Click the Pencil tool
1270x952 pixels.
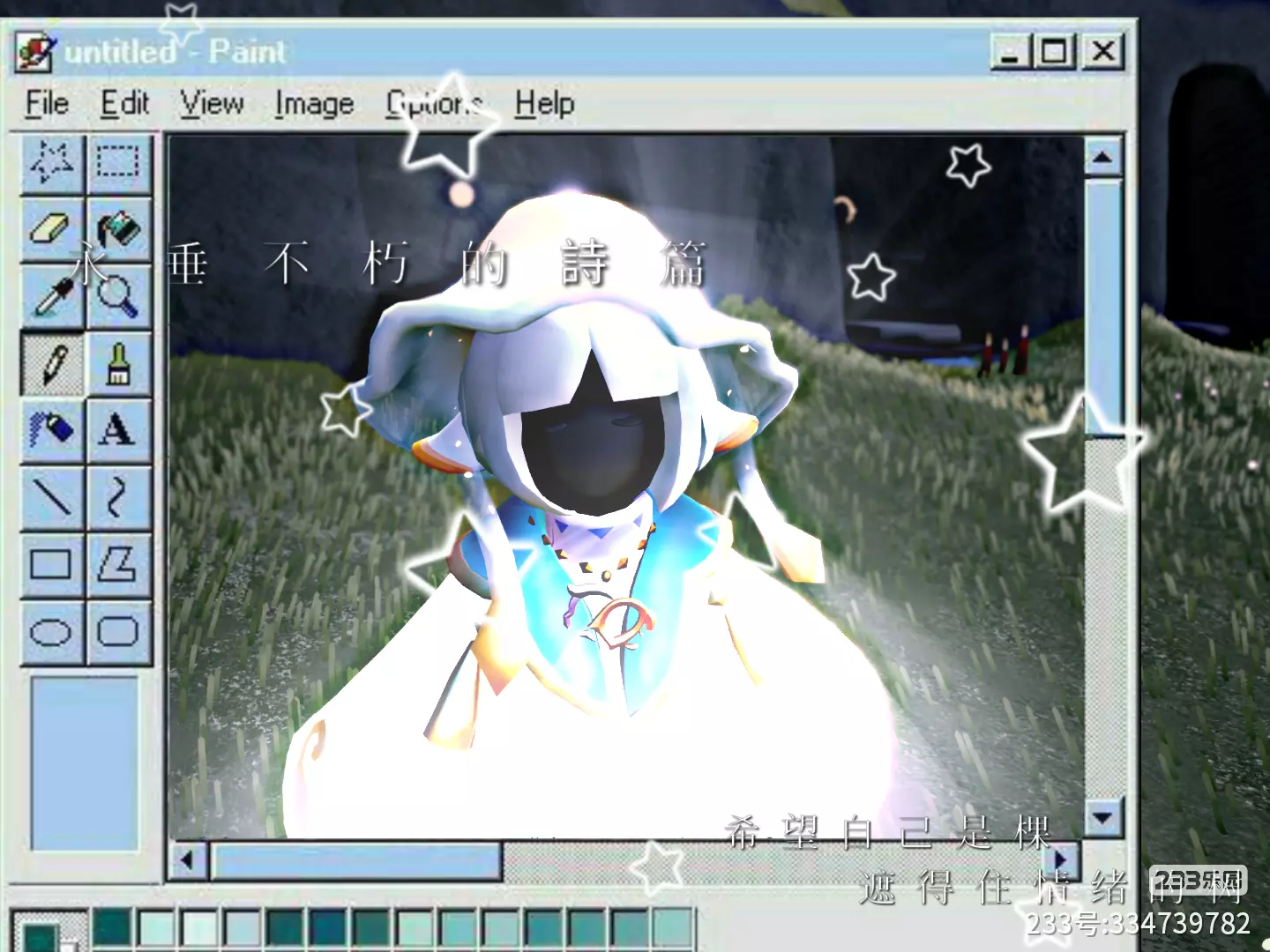[52, 363]
